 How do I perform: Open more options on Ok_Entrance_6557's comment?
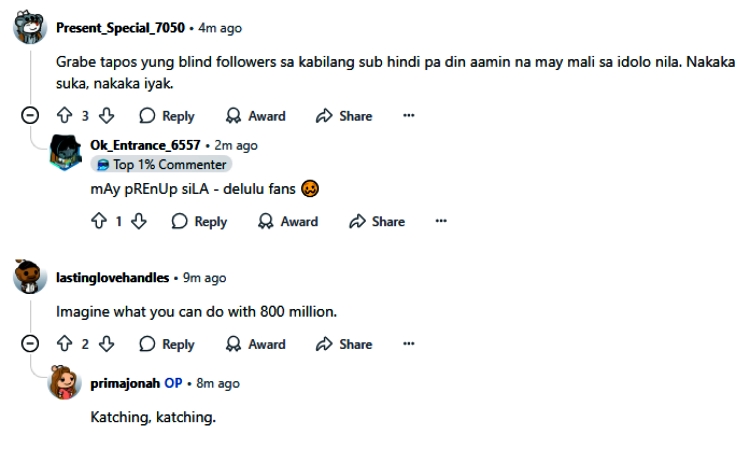tap(441, 222)
